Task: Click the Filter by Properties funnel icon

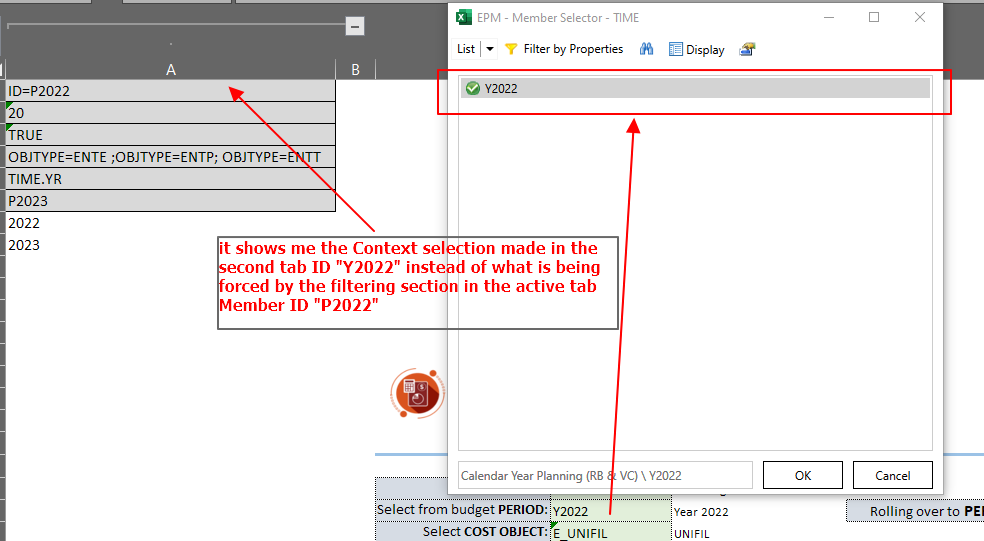Action: pyautogui.click(x=511, y=49)
